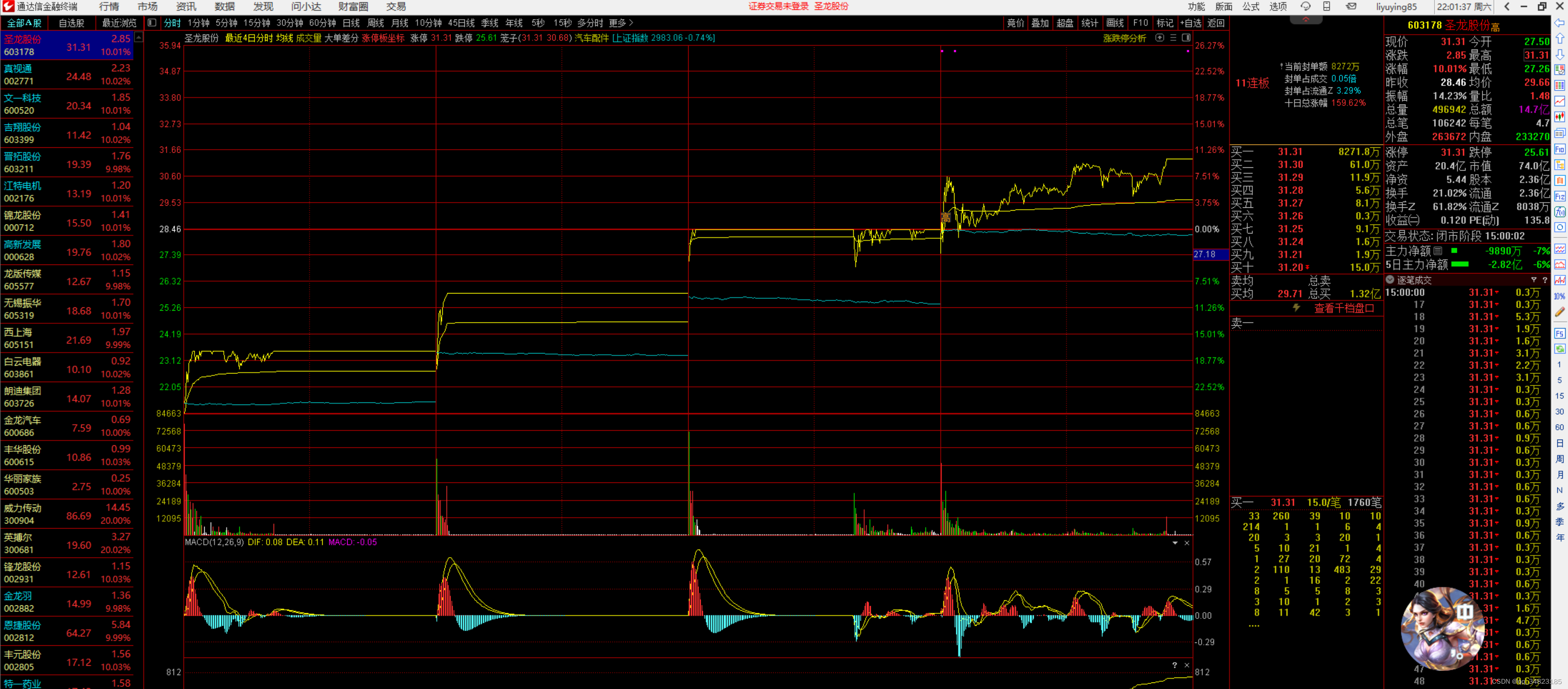Click the pencil drawing icon in right sidebar
The image size is (1568, 689).
[x=1559, y=313]
